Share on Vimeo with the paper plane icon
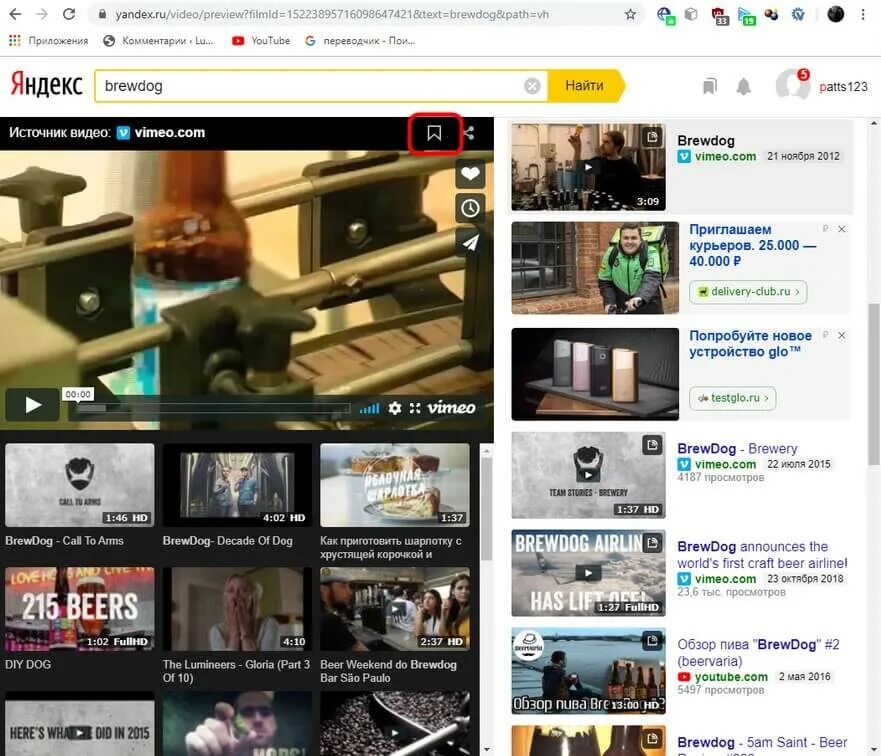 [x=470, y=242]
